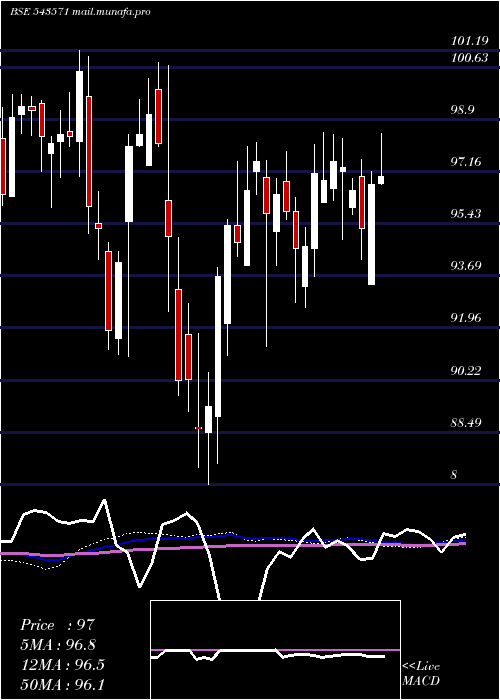Viewport: 500px width, 700px height.
Task: Open the mail.munafa.pro watermark link
Action: pos(111,12)
